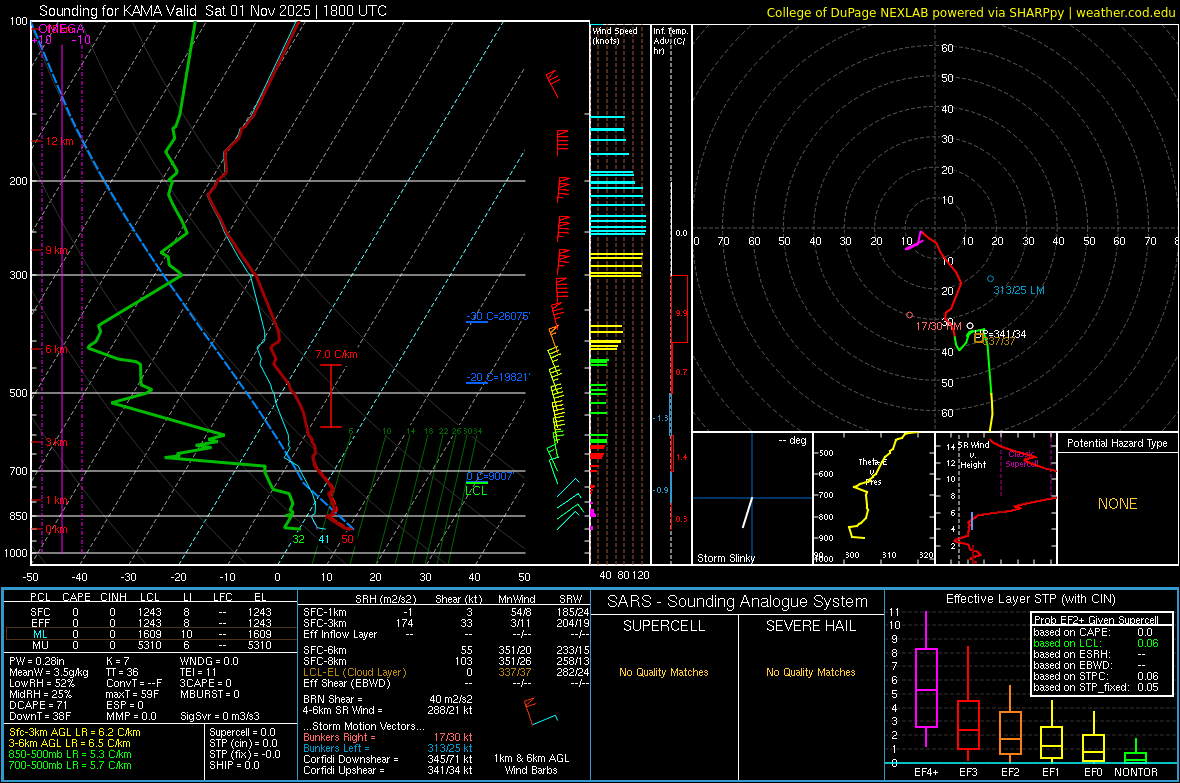Select the SFC parcel row
This screenshot has width=1180, height=783.
151,612
